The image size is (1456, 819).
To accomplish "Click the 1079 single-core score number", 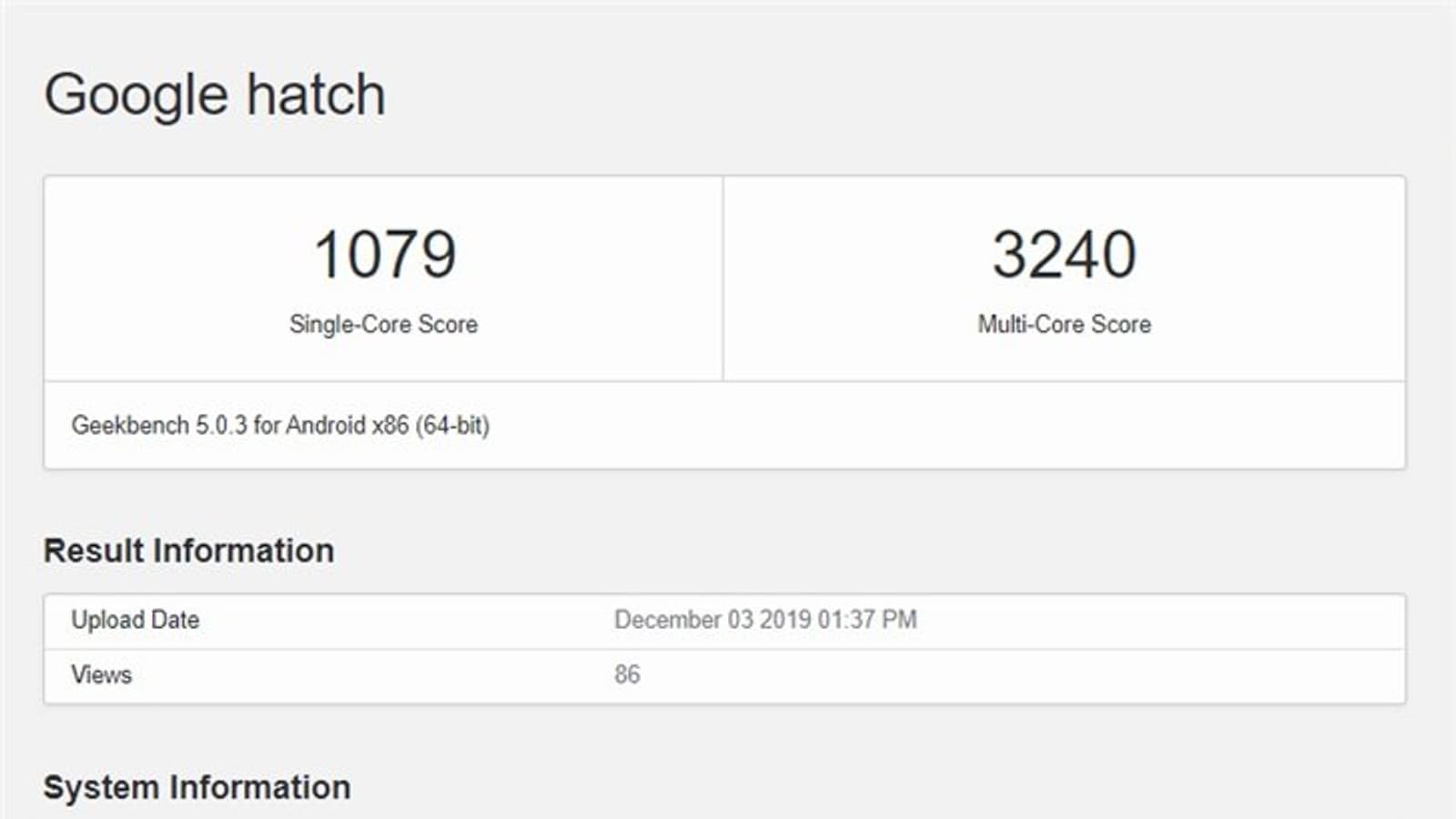I will point(384,254).
